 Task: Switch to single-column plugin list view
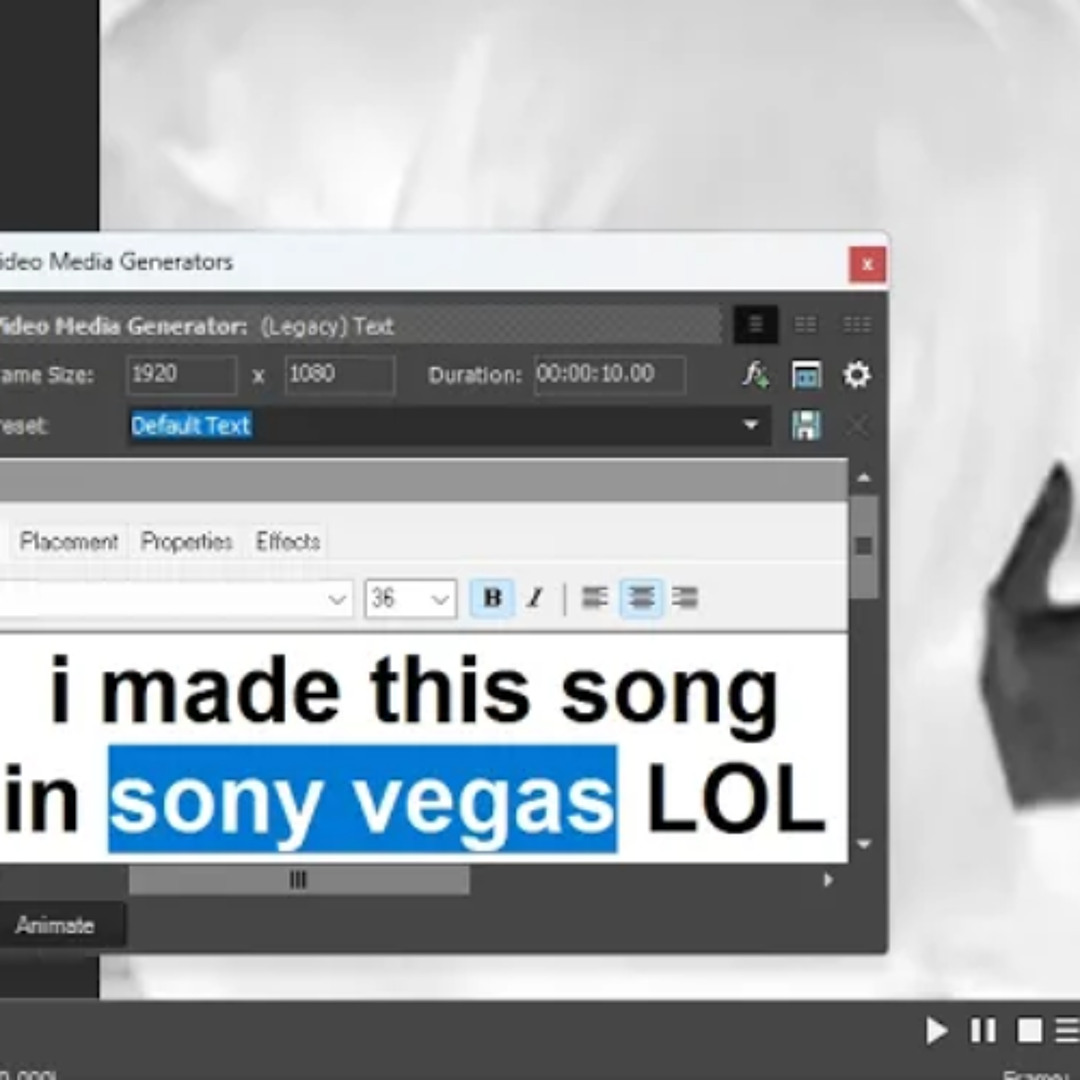[x=756, y=324]
